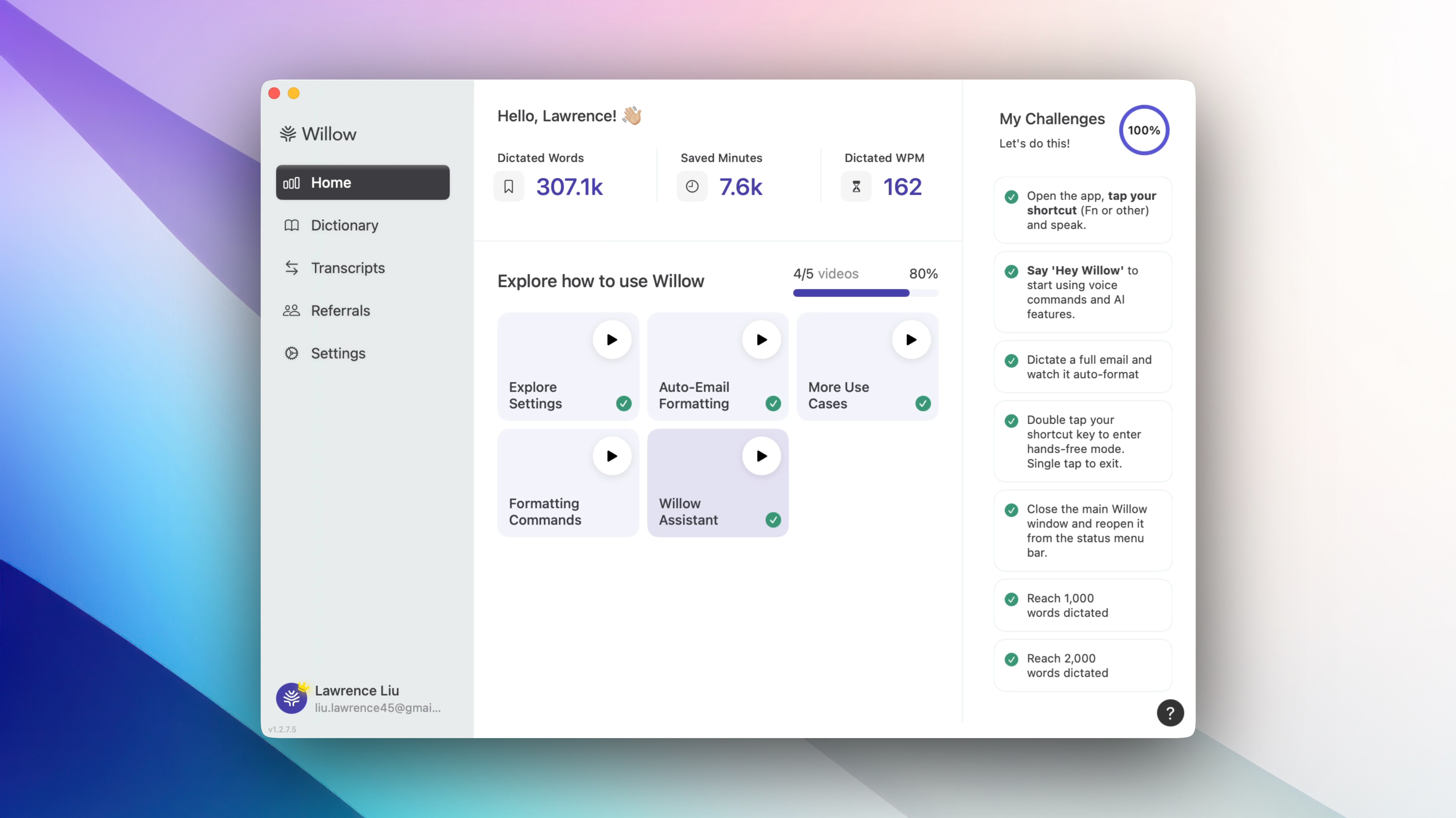Click the 'Hello, Lawrence!' greeting
1456x818 pixels.
[x=556, y=116]
